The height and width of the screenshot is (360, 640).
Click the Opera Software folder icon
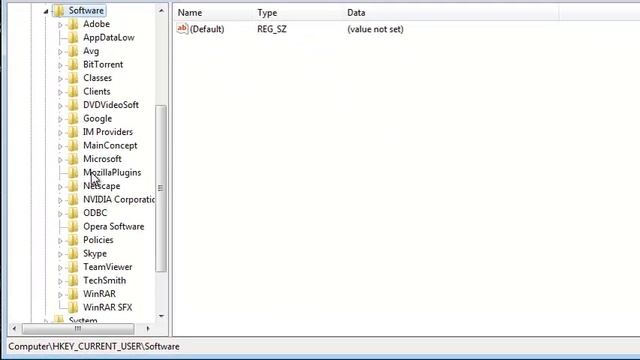click(x=73, y=226)
